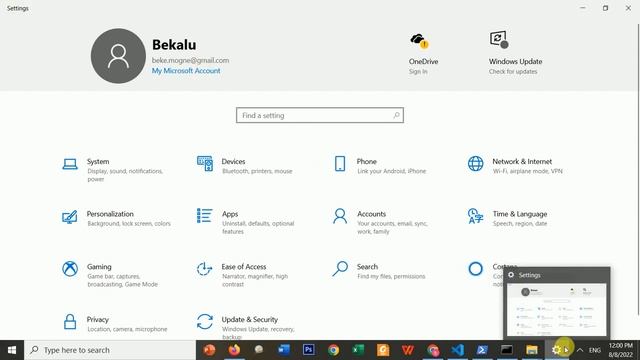This screenshot has height=360, width=640.
Task: Click in the Find a setting box
Action: (320, 116)
